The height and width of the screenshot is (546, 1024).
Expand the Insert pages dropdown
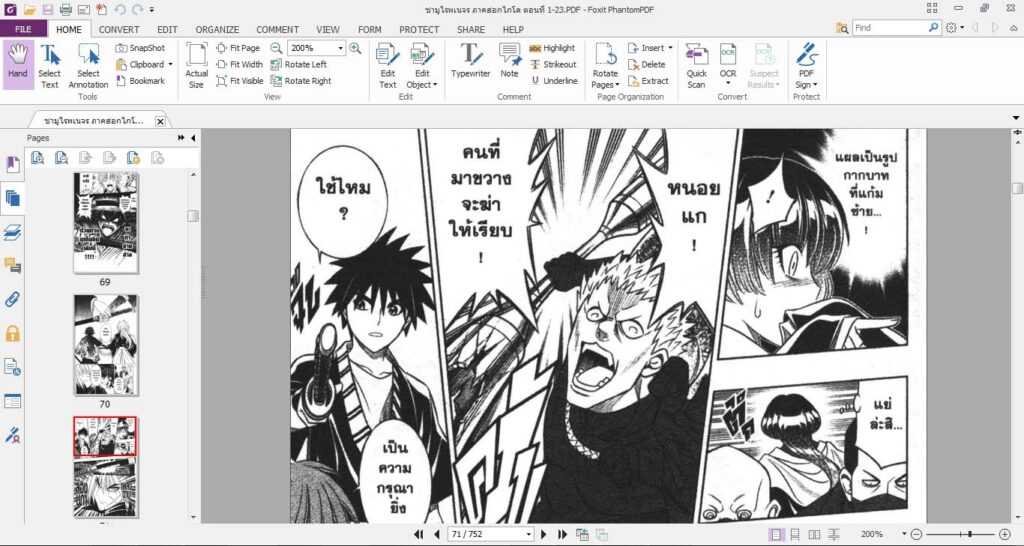[x=670, y=48]
